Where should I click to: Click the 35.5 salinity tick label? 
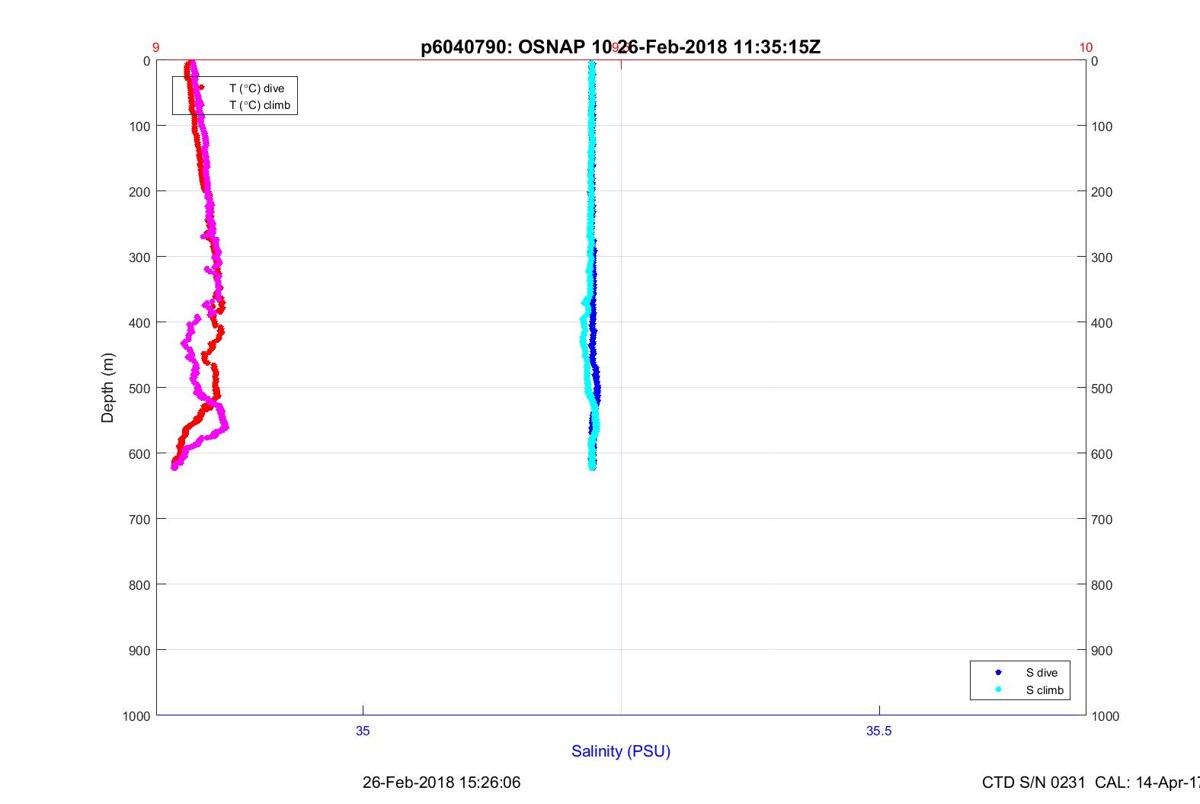[x=879, y=731]
